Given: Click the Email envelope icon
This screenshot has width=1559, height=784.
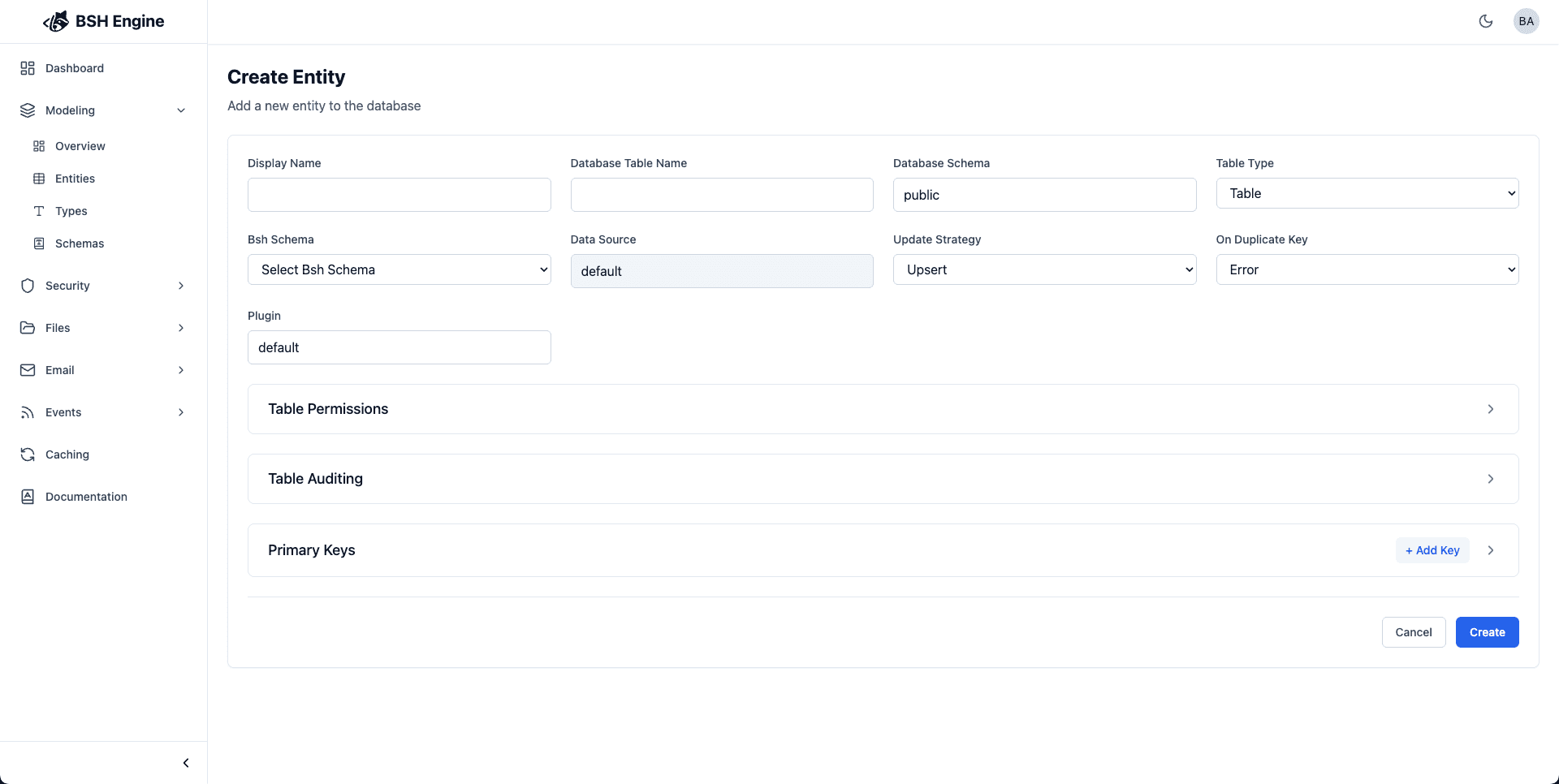Looking at the screenshot, I should click(28, 370).
